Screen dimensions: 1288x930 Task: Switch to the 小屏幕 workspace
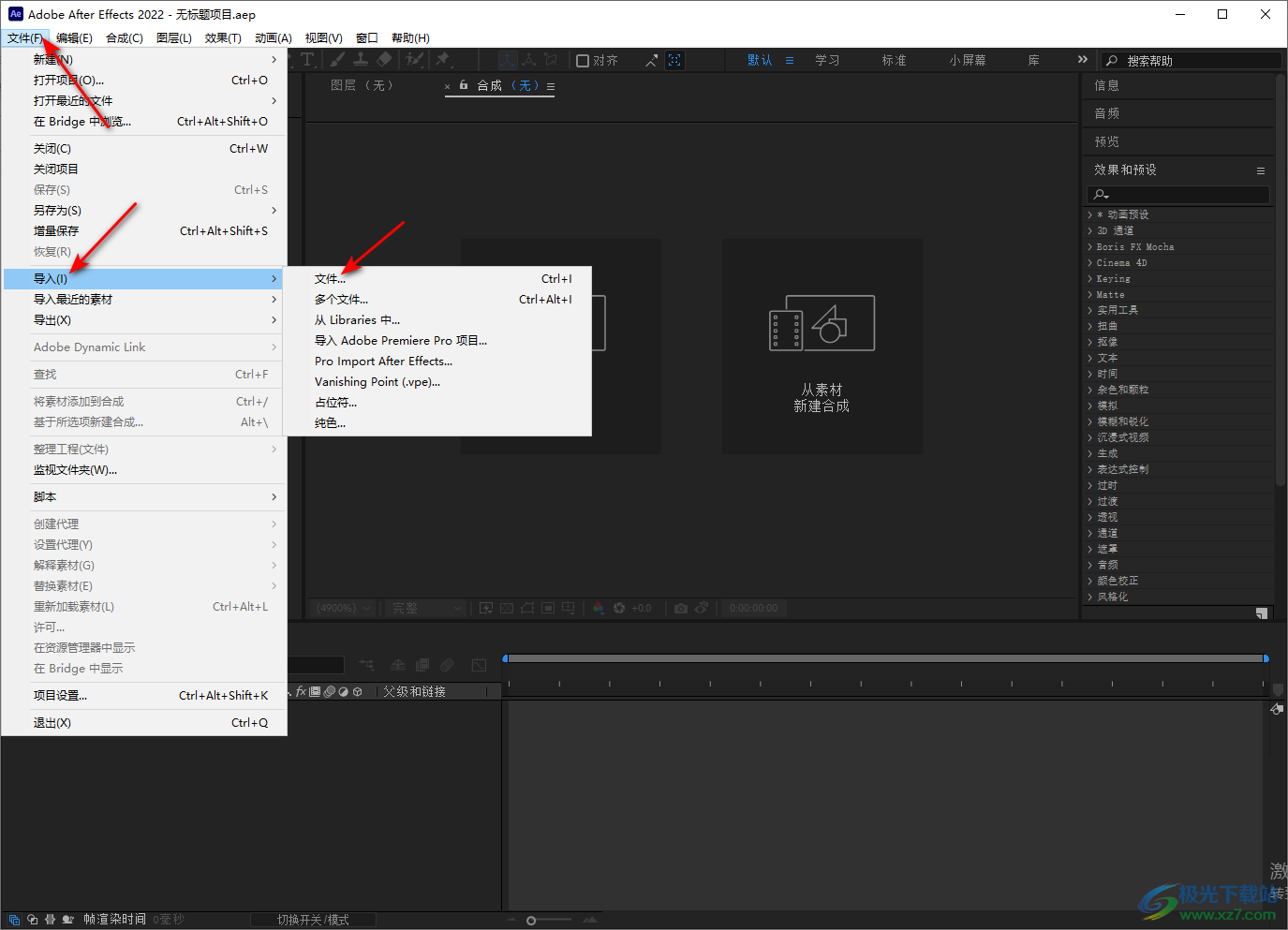tap(968, 60)
